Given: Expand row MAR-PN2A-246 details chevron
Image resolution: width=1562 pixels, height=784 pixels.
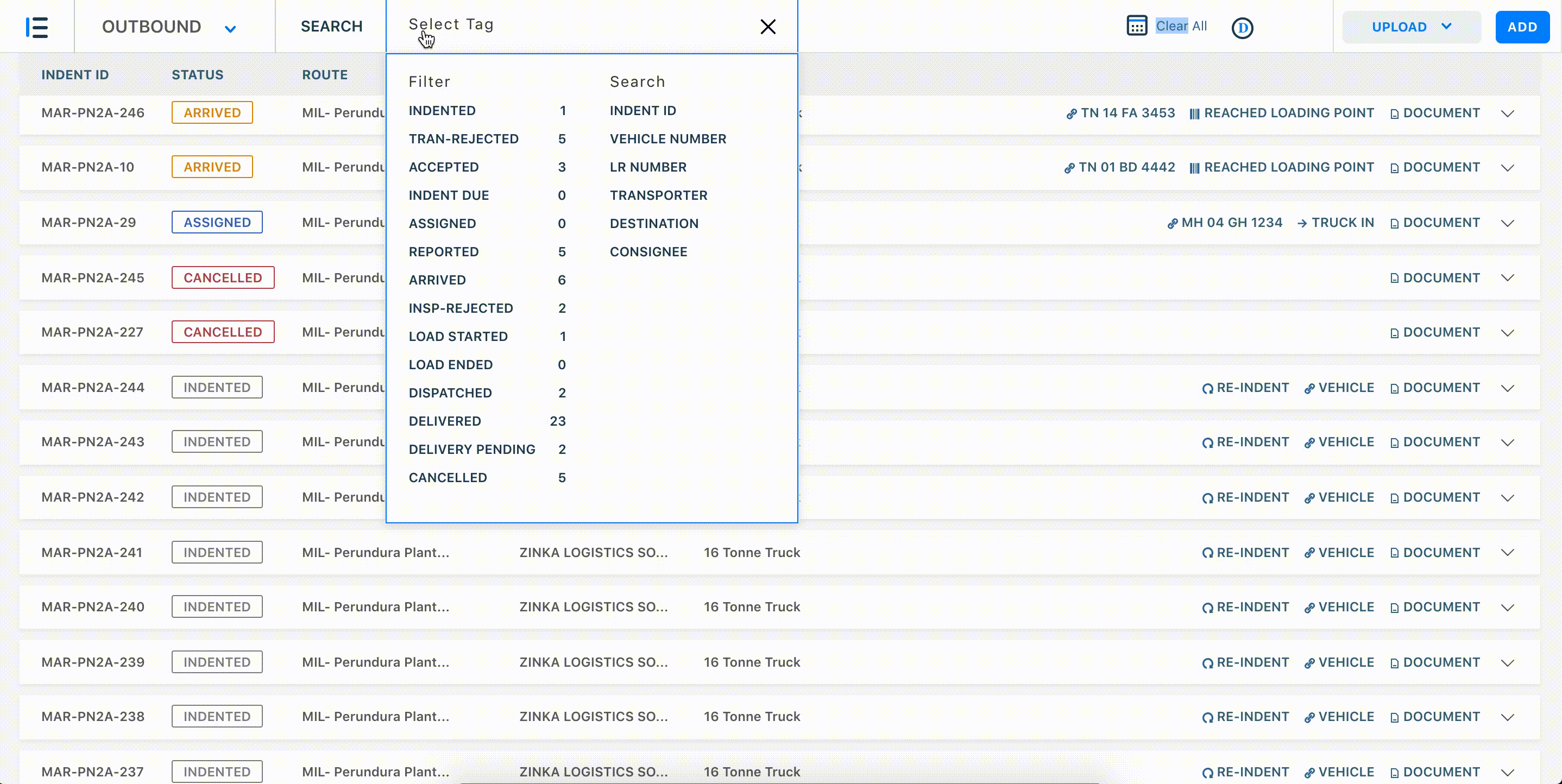Looking at the screenshot, I should point(1508,114).
